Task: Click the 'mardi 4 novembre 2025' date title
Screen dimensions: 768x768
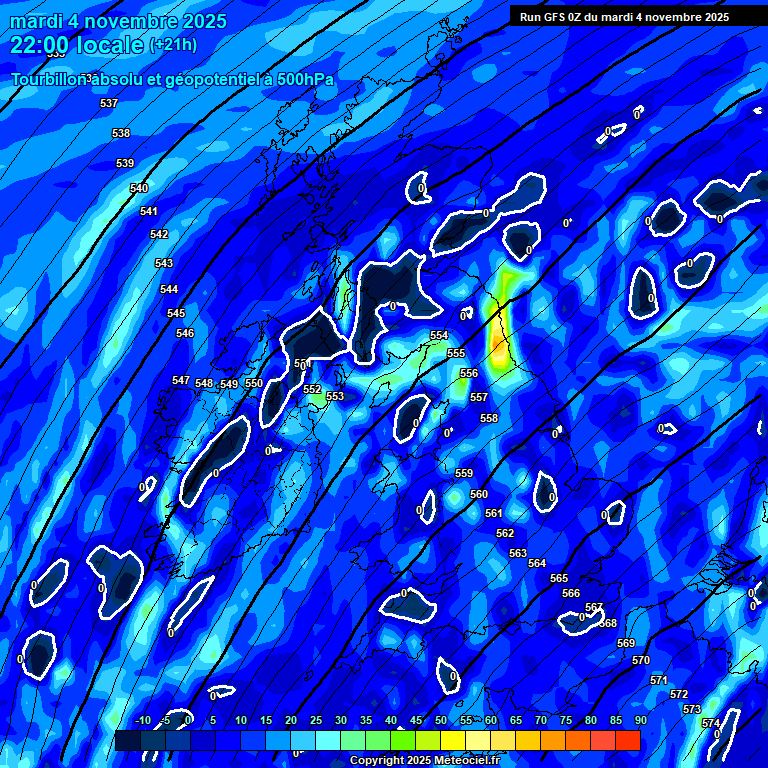Action: tap(118, 21)
